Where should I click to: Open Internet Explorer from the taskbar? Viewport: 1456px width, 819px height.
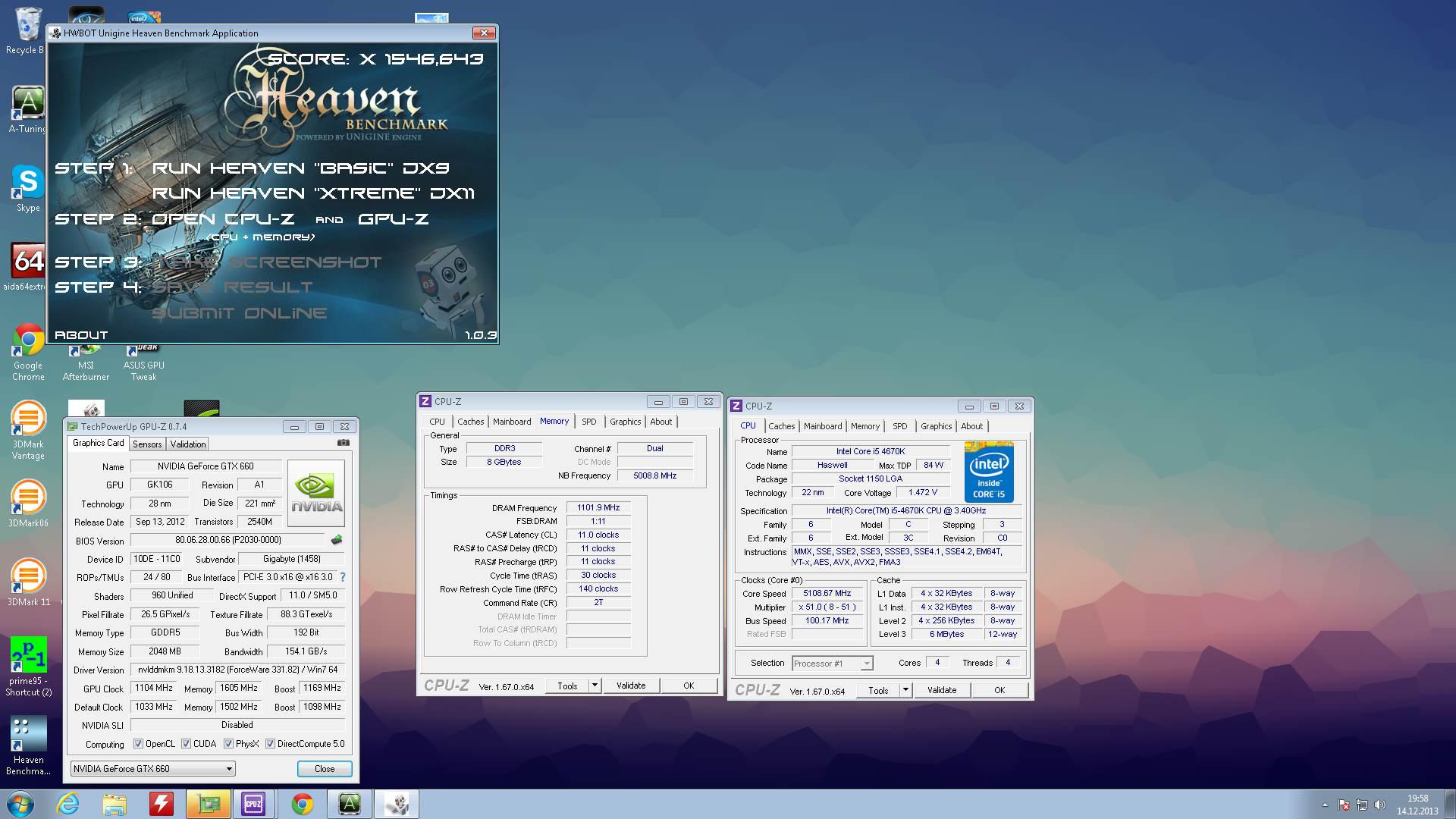pyautogui.click(x=67, y=804)
